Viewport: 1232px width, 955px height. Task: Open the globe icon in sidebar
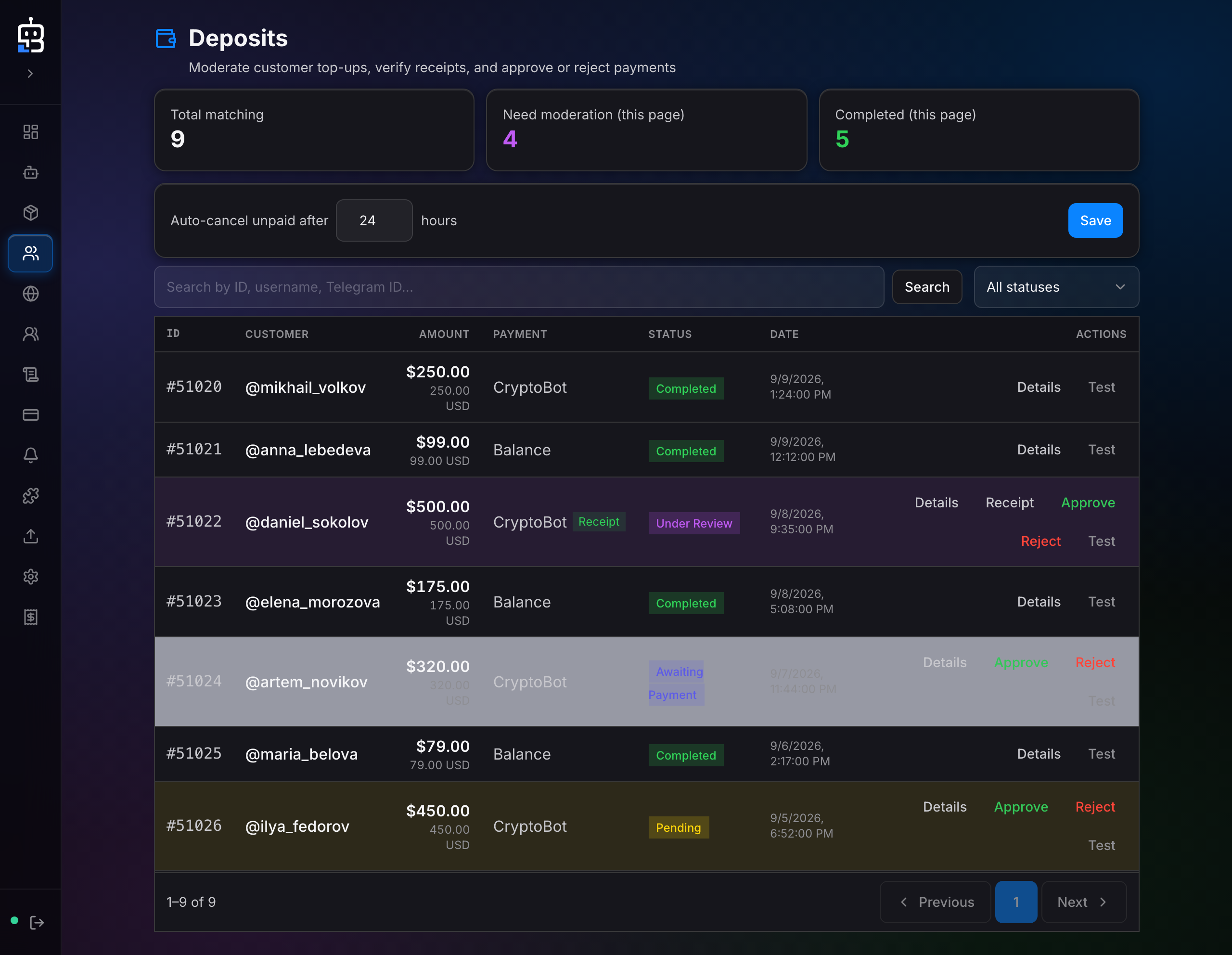point(30,294)
